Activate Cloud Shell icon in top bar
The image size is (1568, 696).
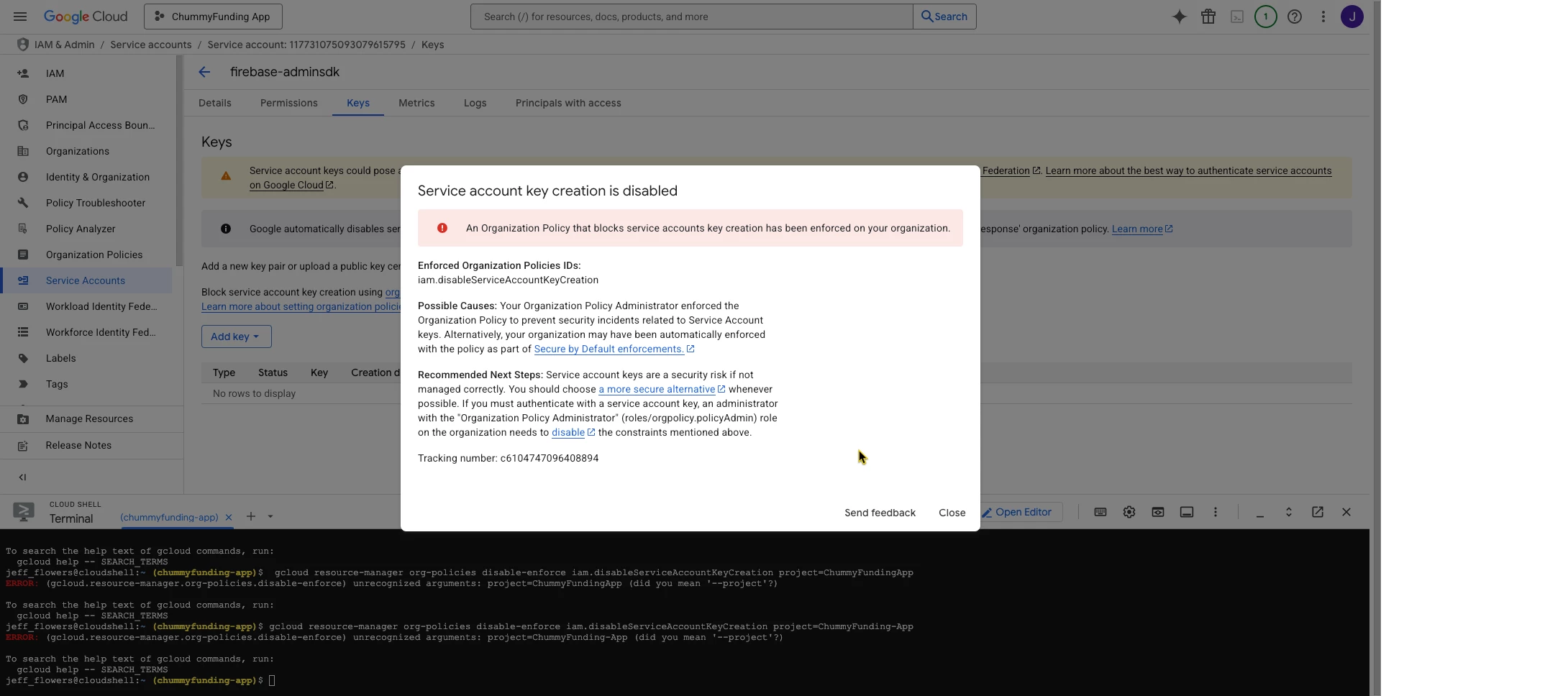[x=1237, y=17]
